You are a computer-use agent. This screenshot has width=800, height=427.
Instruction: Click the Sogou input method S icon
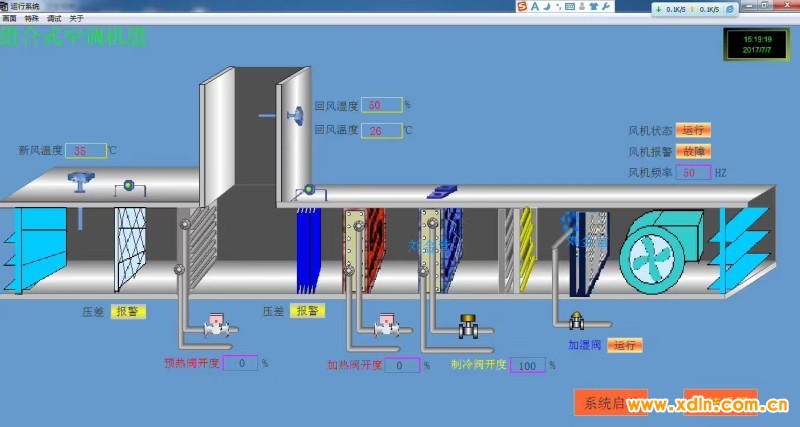click(x=521, y=7)
